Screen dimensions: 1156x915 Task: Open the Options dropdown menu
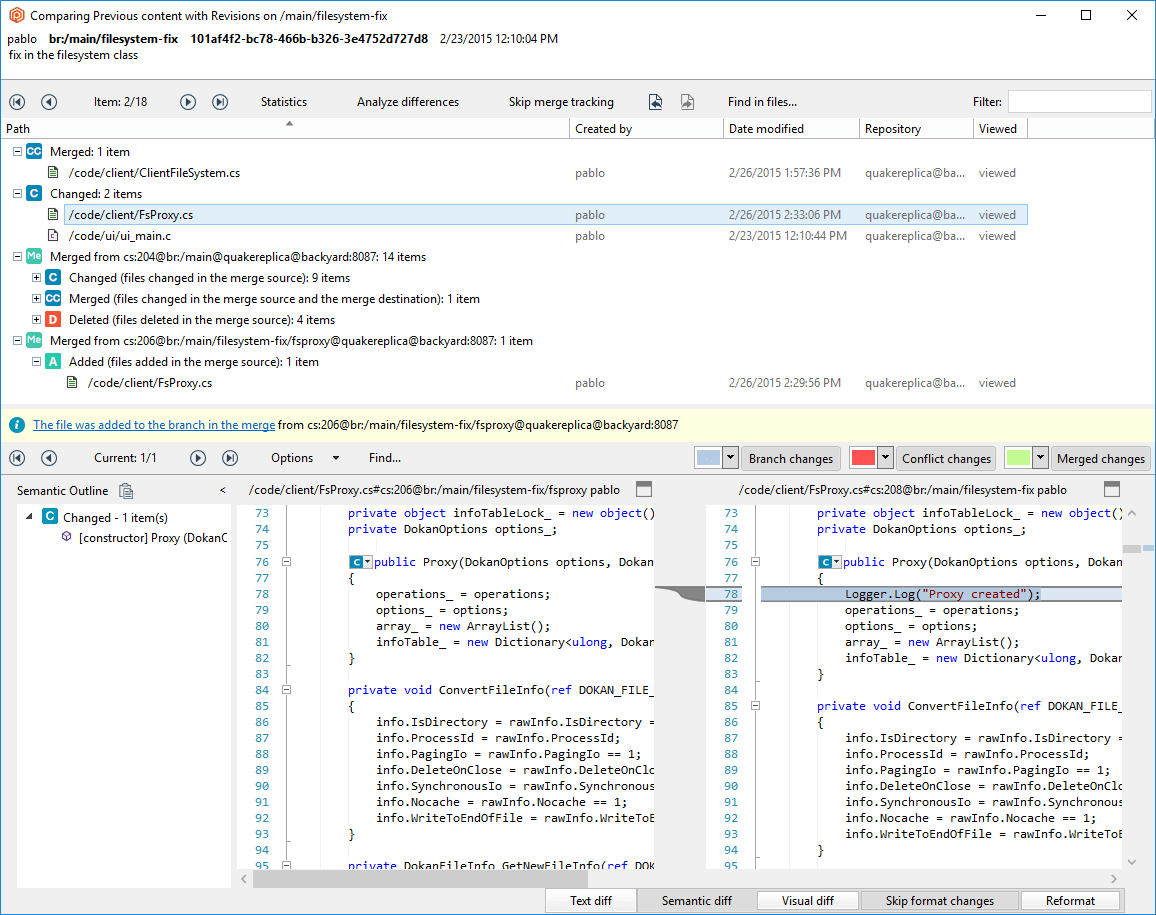pos(304,458)
